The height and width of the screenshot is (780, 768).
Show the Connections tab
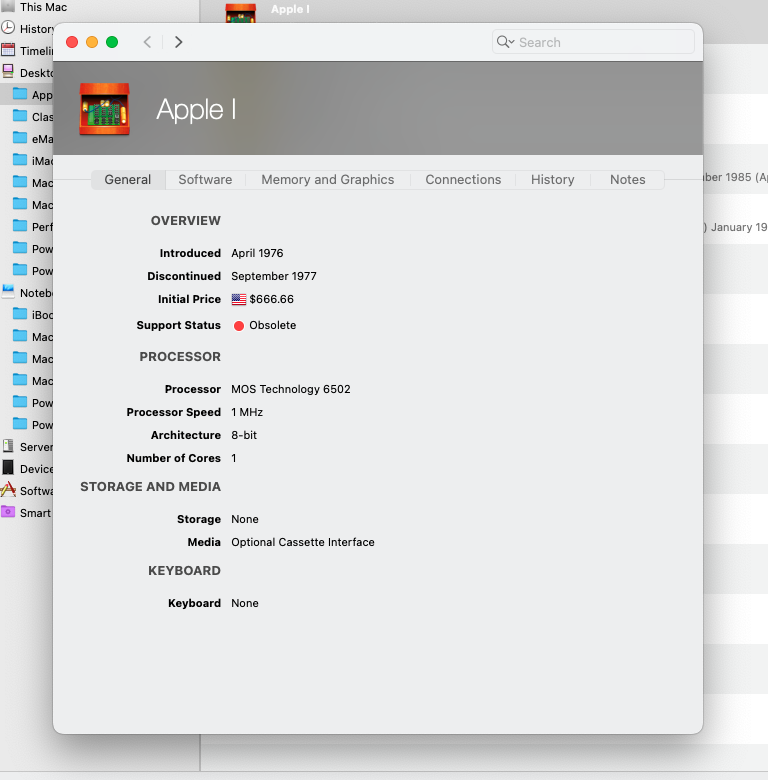tap(463, 180)
